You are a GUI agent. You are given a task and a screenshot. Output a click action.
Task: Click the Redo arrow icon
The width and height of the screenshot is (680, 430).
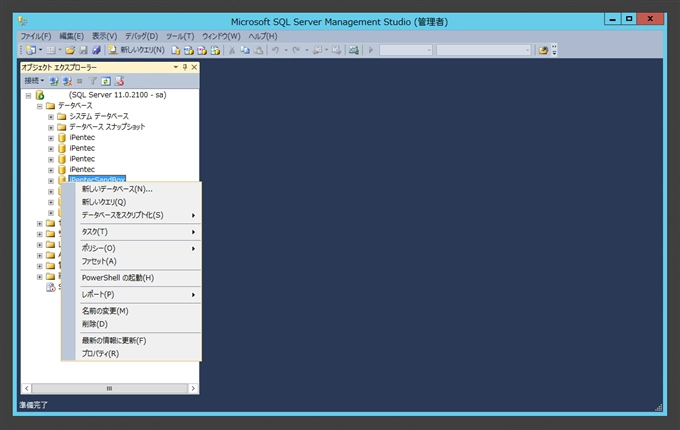296,50
